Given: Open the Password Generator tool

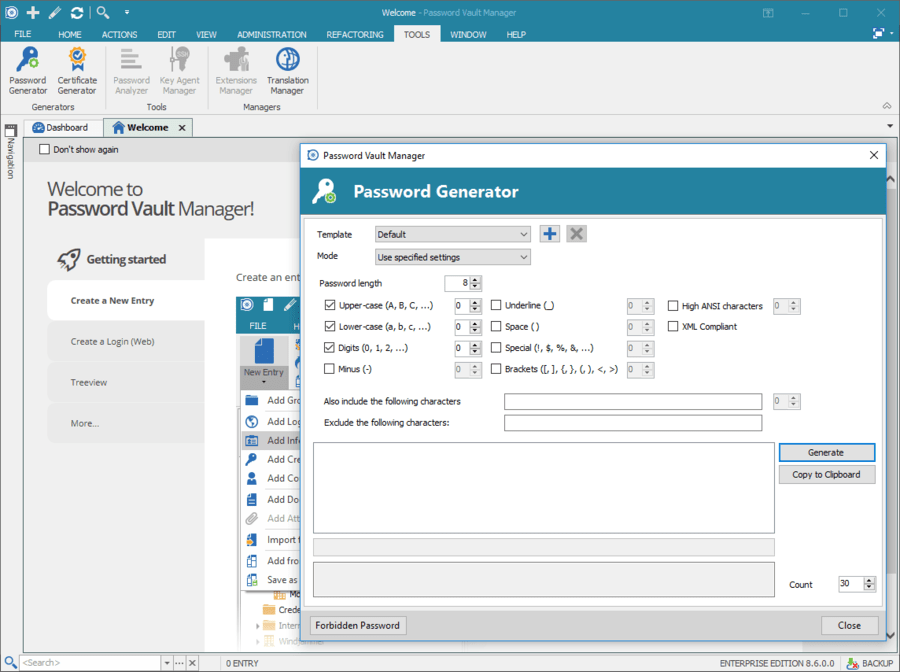Looking at the screenshot, I should coord(27,70).
